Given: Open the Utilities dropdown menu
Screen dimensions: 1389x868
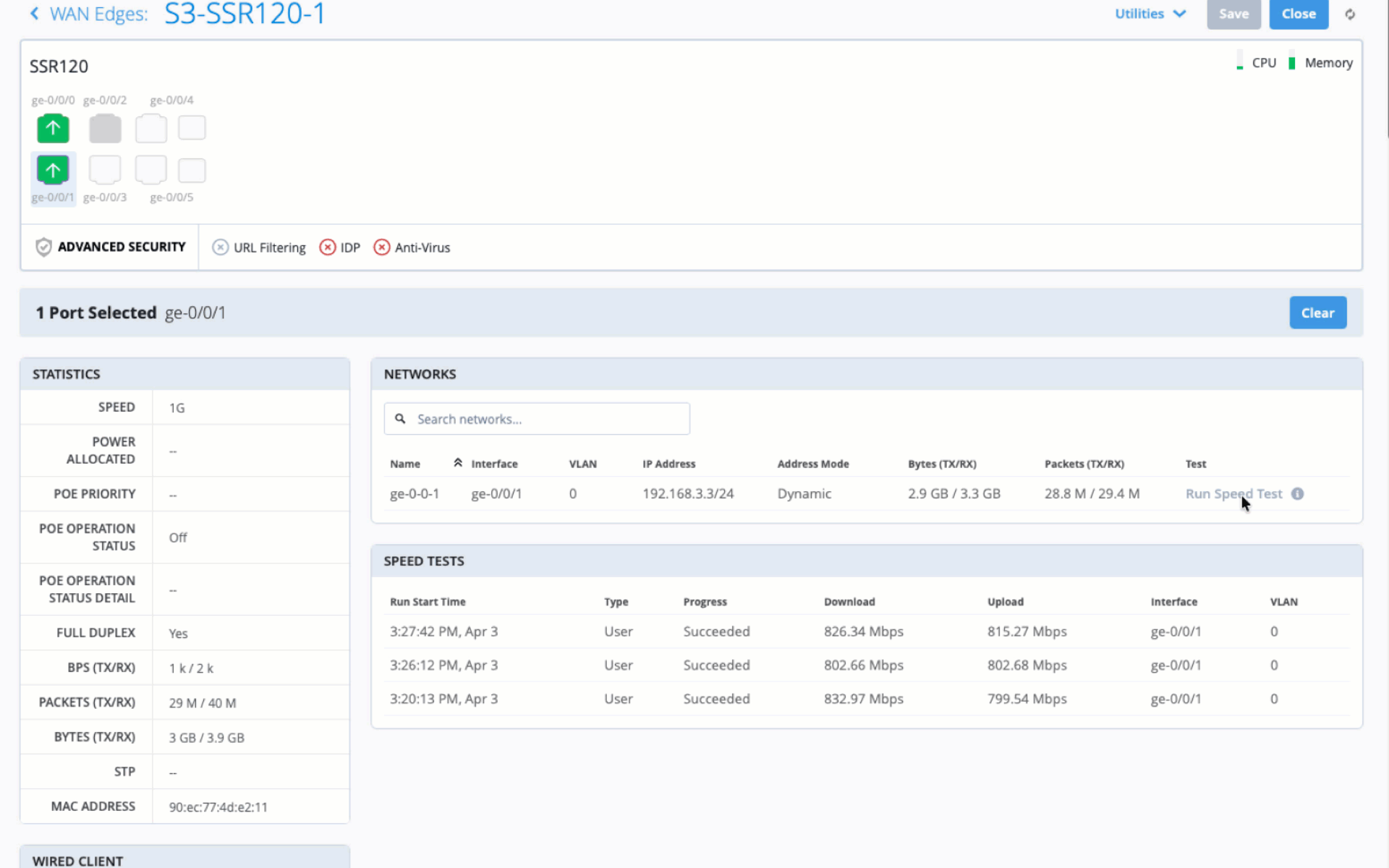Looking at the screenshot, I should pos(1150,14).
